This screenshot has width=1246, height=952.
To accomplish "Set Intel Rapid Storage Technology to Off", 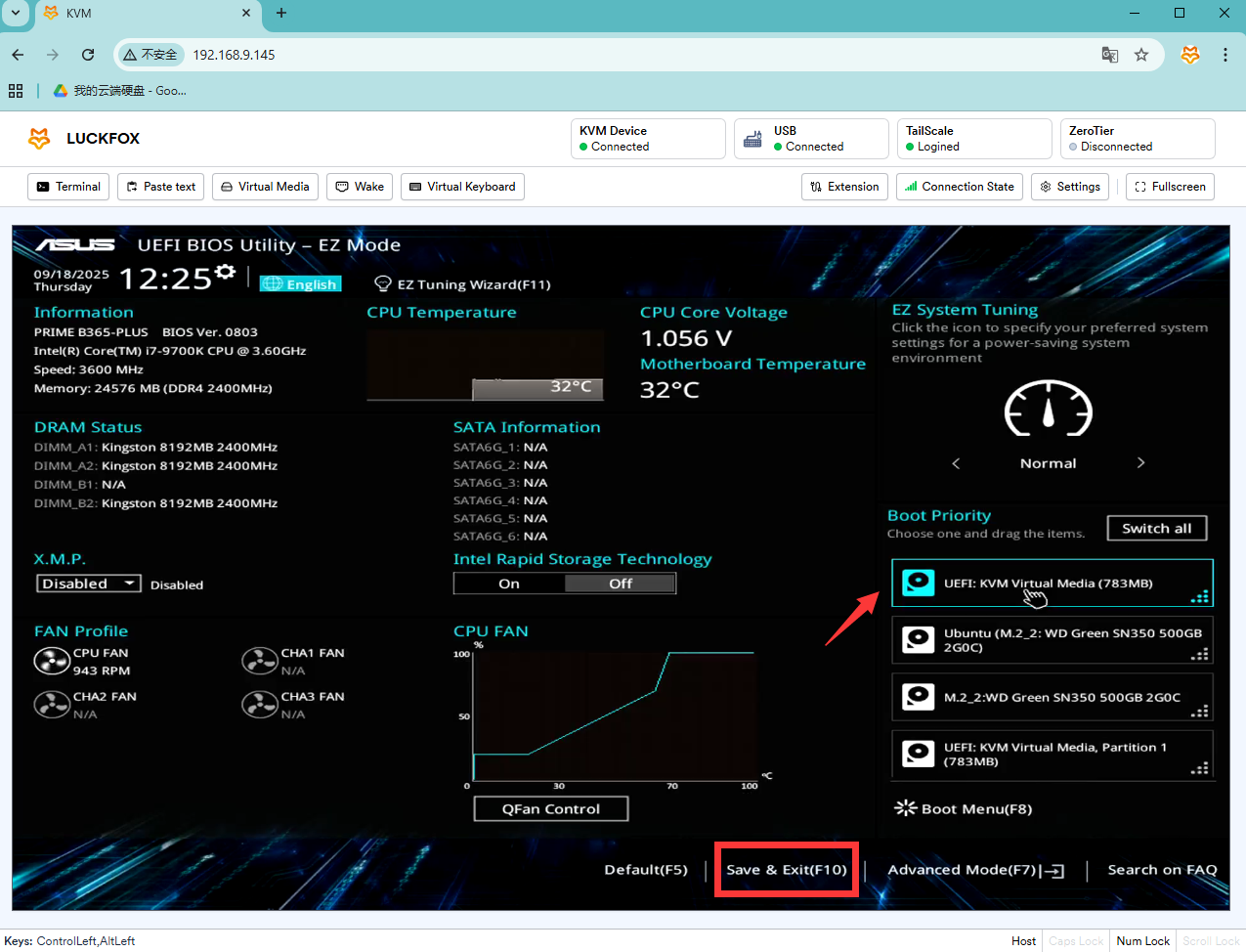I will (621, 584).
